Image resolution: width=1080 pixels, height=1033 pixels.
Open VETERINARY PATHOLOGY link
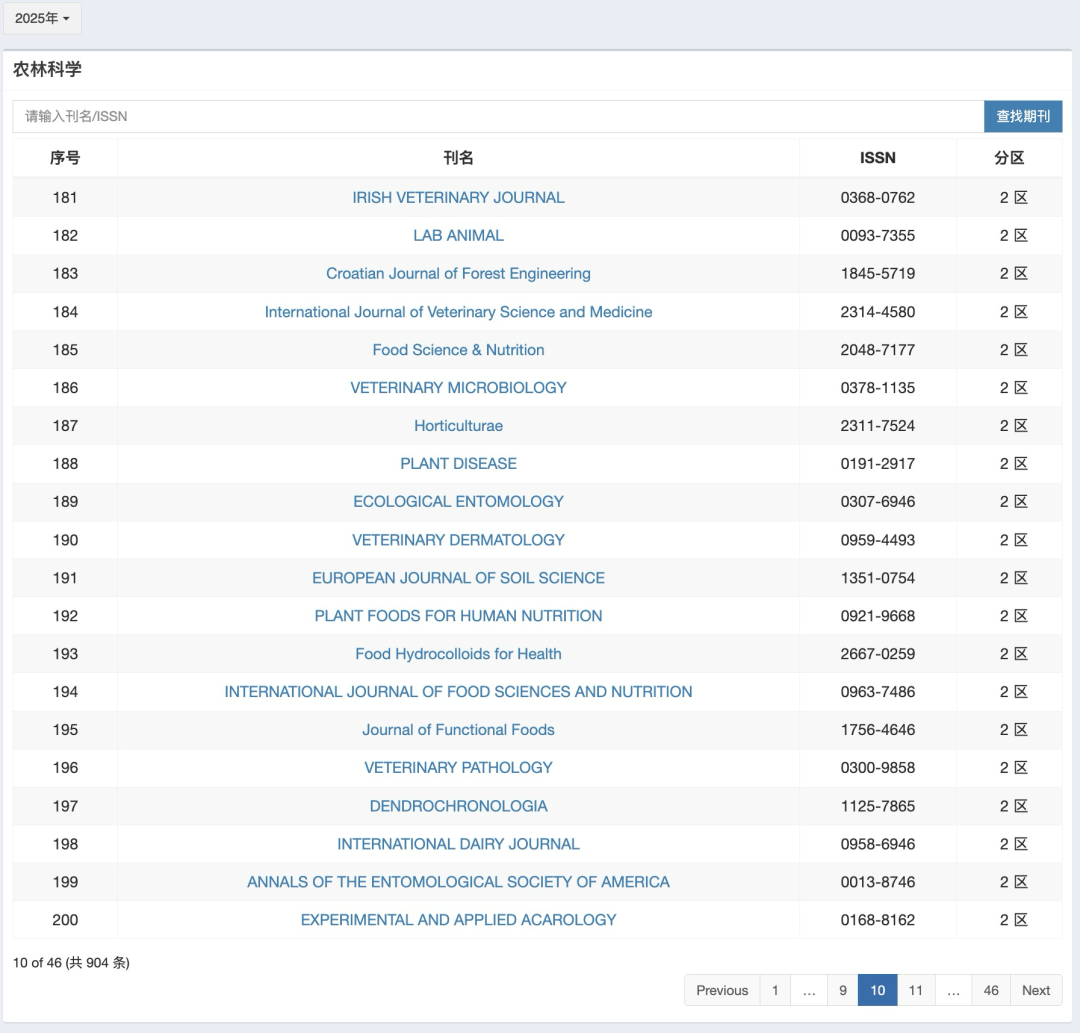click(458, 767)
